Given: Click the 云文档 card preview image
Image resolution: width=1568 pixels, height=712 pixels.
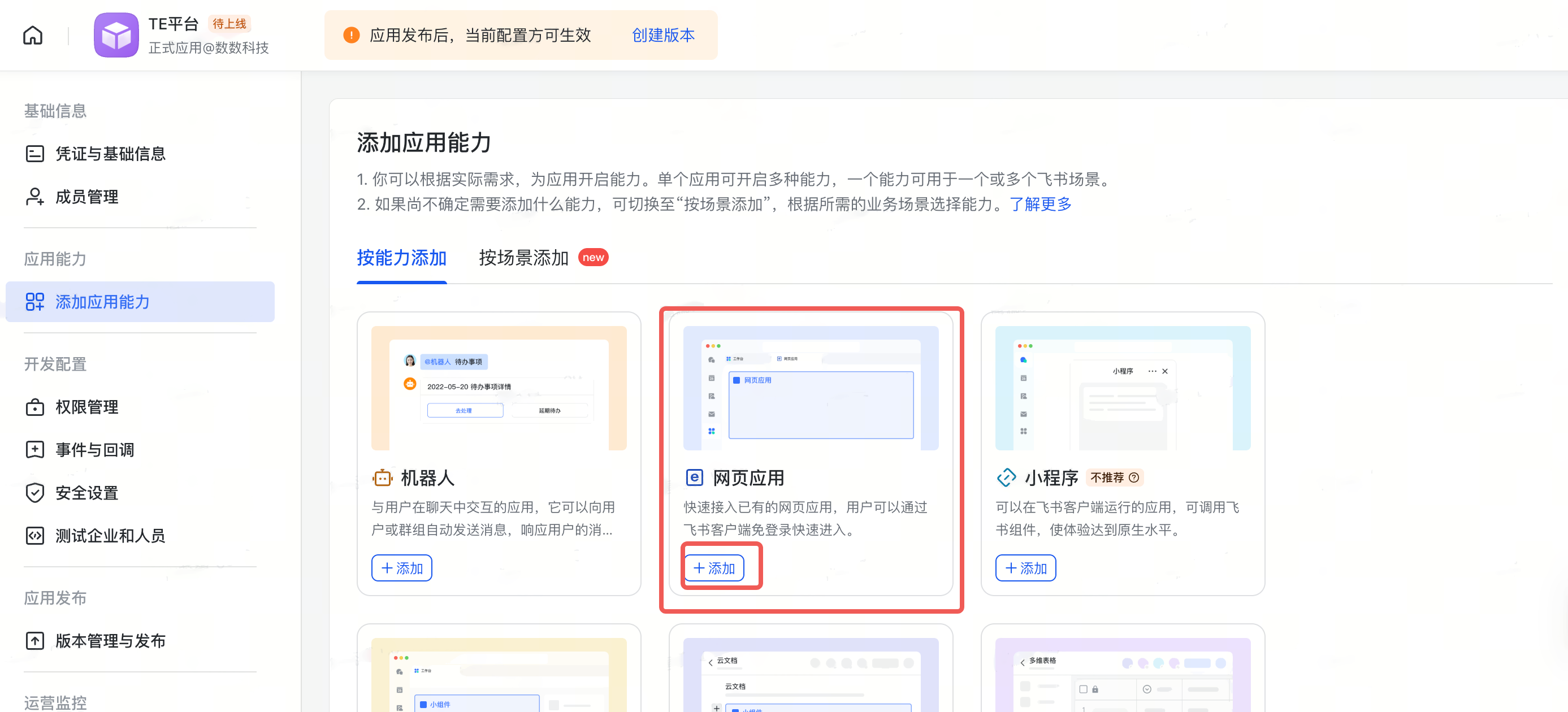Looking at the screenshot, I should pos(811,675).
